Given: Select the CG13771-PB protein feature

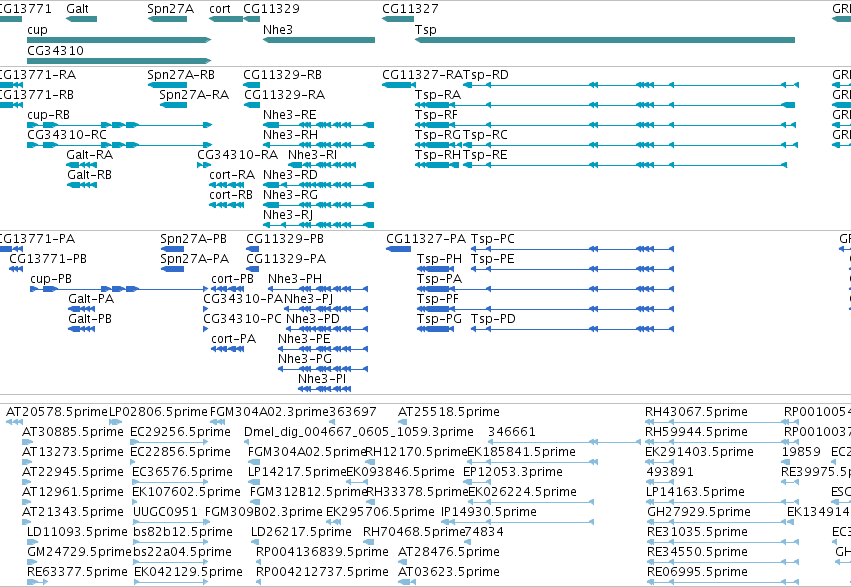Looking at the screenshot, I should 16,269.
